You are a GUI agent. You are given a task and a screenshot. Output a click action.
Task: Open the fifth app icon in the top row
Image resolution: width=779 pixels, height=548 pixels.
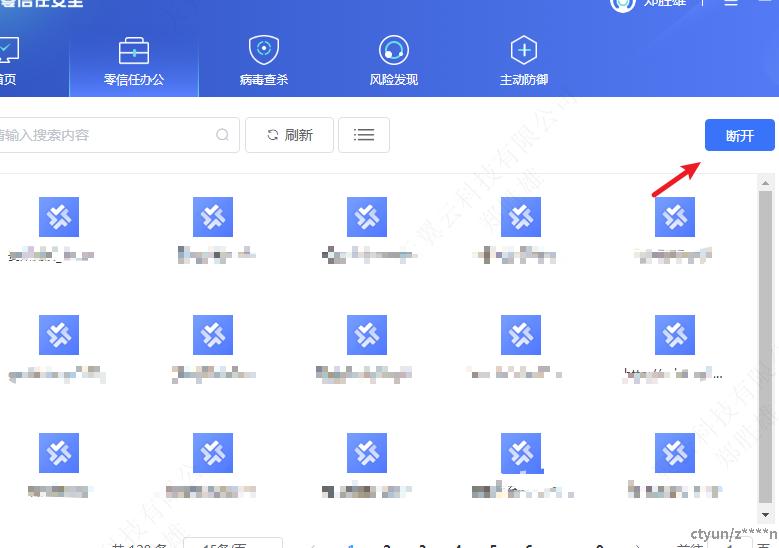point(675,217)
